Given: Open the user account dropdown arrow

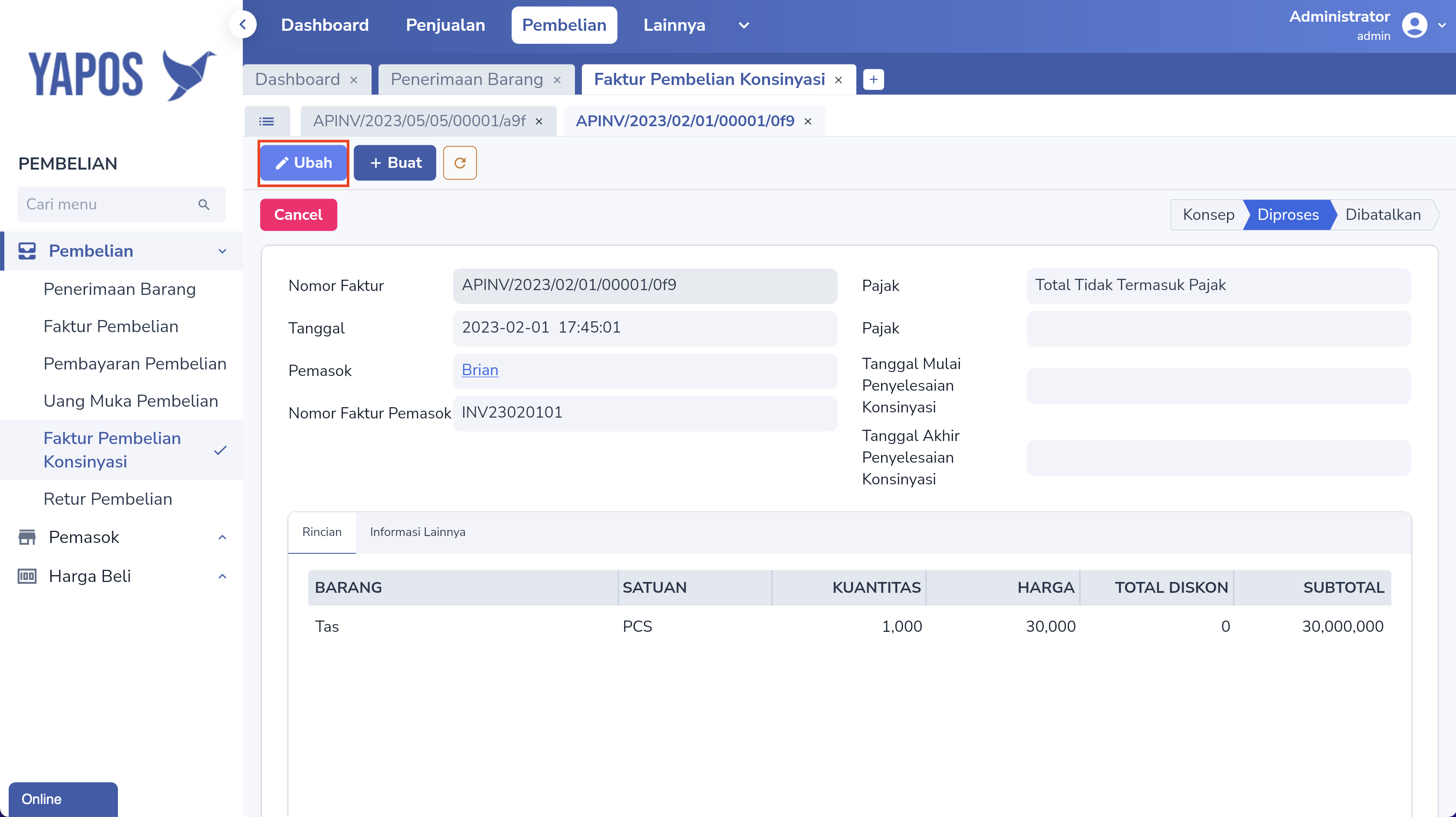Looking at the screenshot, I should point(1442,26).
